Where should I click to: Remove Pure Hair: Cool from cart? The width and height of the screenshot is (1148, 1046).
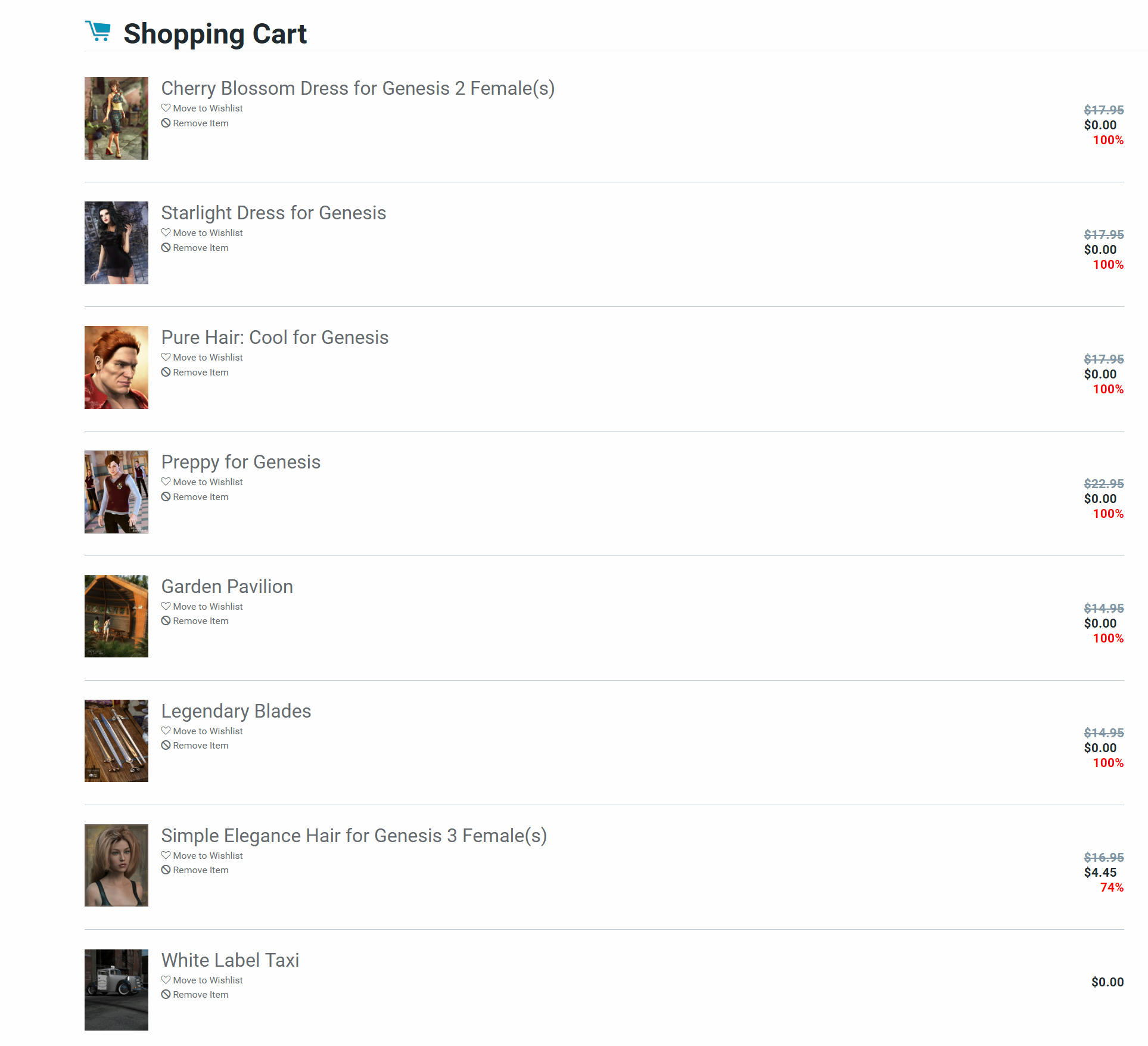200,373
